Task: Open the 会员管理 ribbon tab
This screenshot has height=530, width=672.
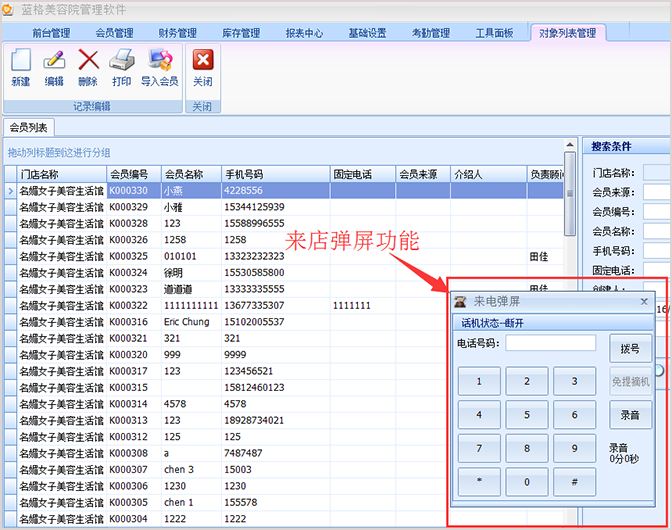Action: [114, 33]
